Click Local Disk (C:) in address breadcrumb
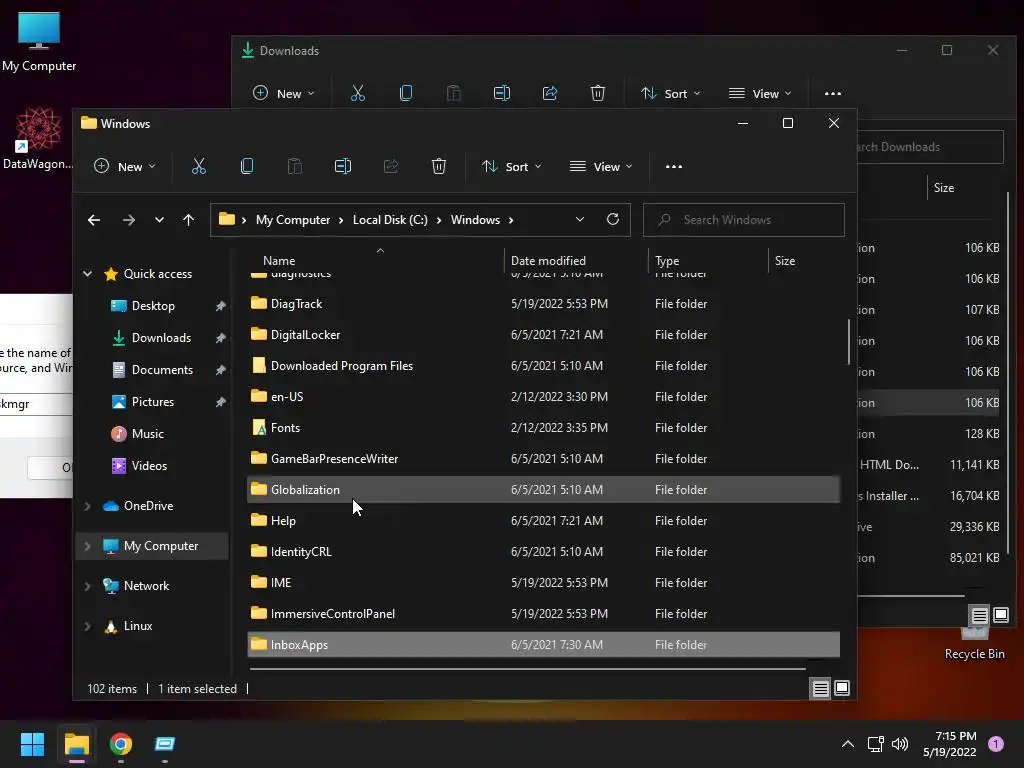1024x768 pixels. pyautogui.click(x=390, y=220)
